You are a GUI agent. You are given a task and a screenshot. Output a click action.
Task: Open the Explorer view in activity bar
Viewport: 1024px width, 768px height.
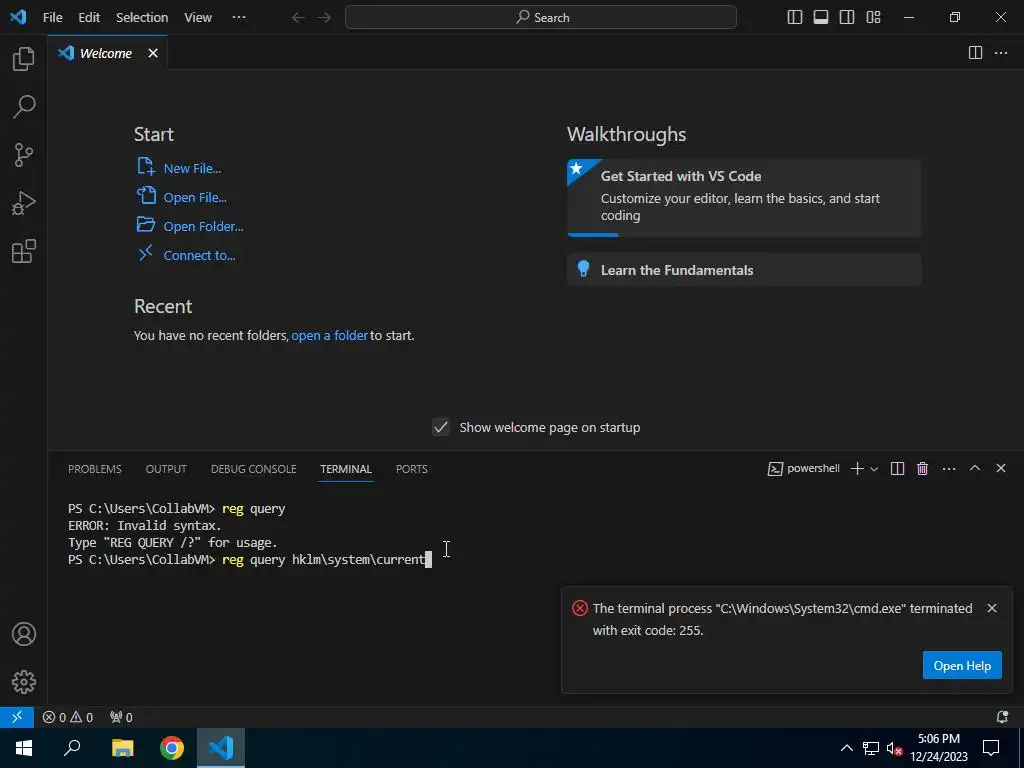pyautogui.click(x=24, y=59)
